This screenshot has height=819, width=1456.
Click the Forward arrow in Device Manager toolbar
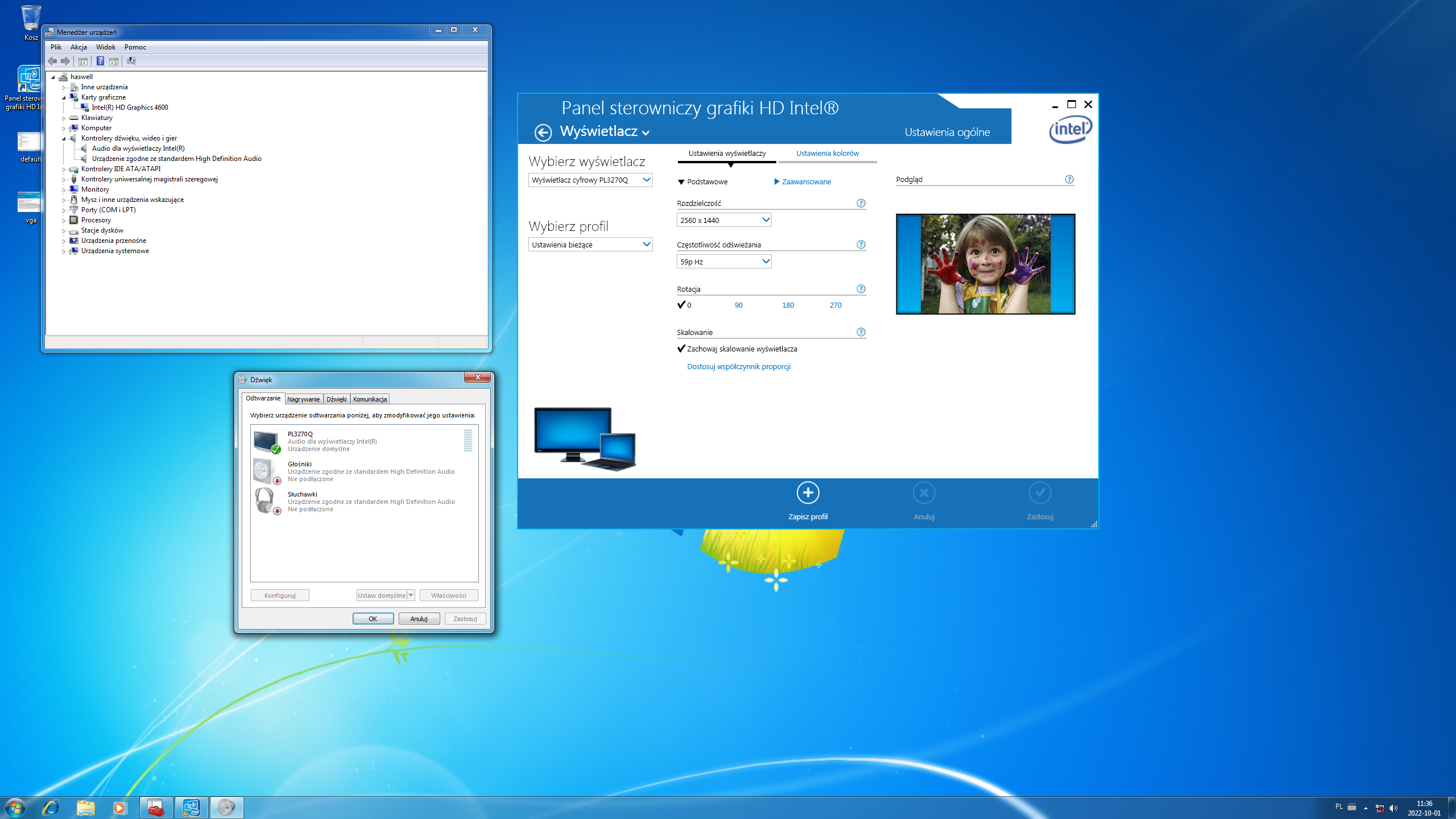pos(65,61)
